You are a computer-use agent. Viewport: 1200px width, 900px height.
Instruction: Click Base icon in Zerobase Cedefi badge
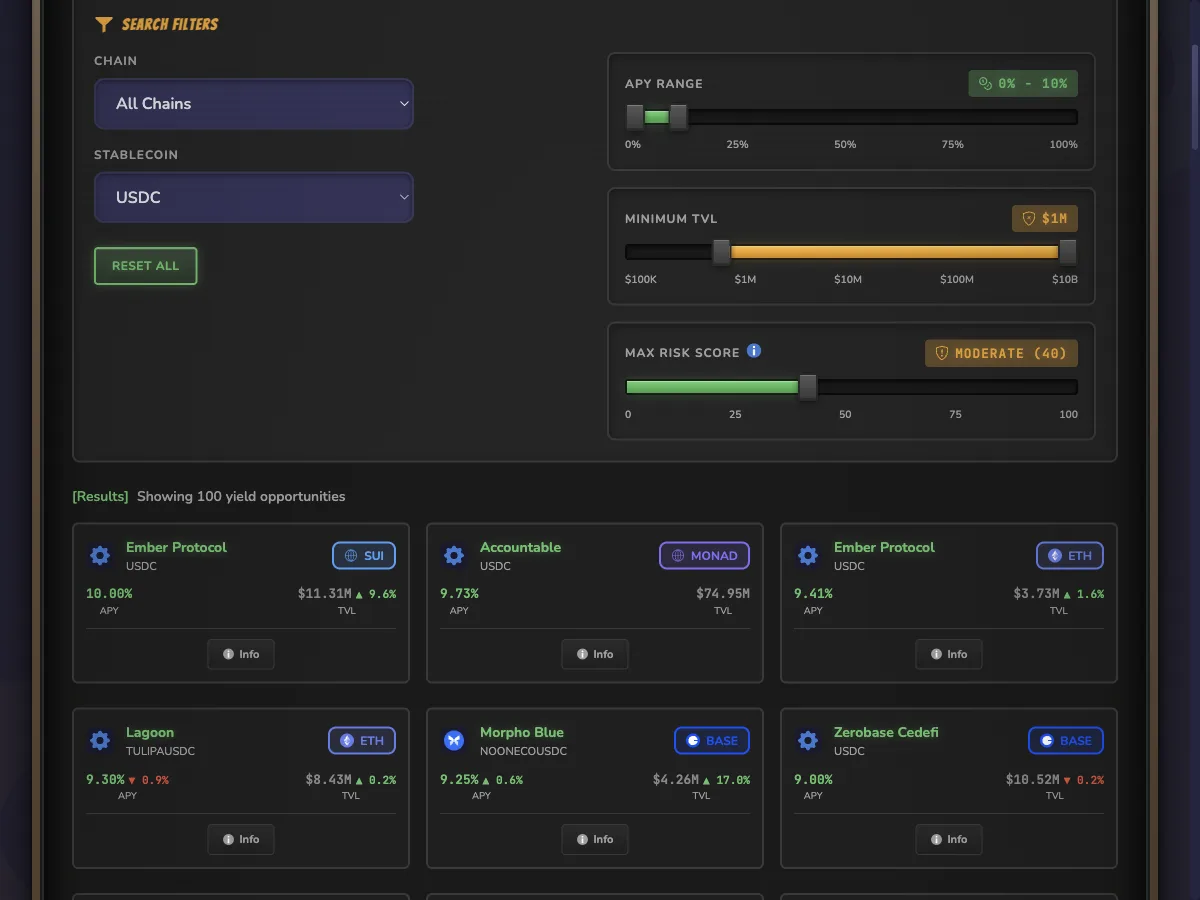tap(1047, 741)
